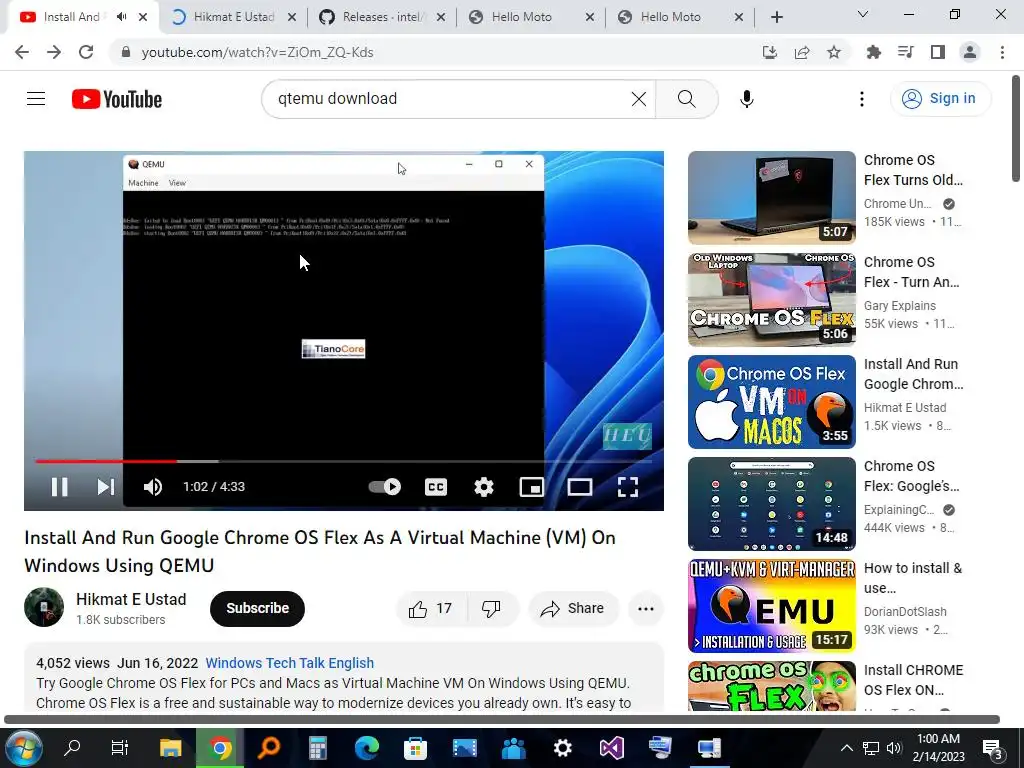The height and width of the screenshot is (768, 1024).
Task: Open 'Chrome OS Flex Turns Old' thumbnail
Action: pyautogui.click(x=771, y=198)
